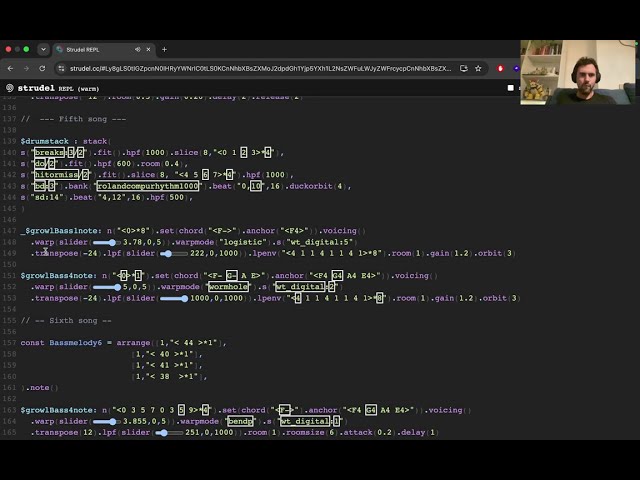
Task: Adjust the warp slider on line 148
Action: [x=107, y=242]
